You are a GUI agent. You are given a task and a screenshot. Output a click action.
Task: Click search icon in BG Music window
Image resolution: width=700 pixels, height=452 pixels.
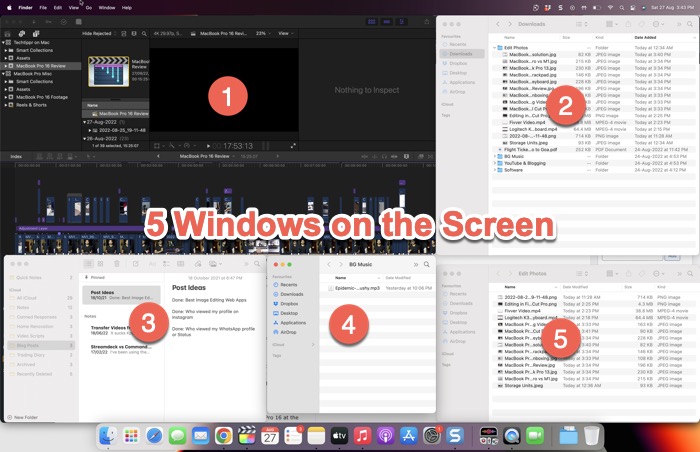(427, 264)
